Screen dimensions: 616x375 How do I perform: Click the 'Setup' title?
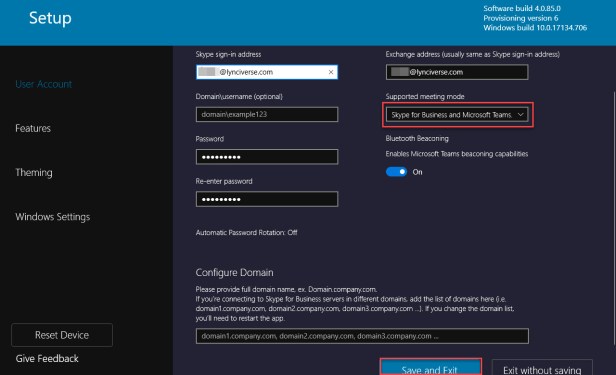click(50, 18)
